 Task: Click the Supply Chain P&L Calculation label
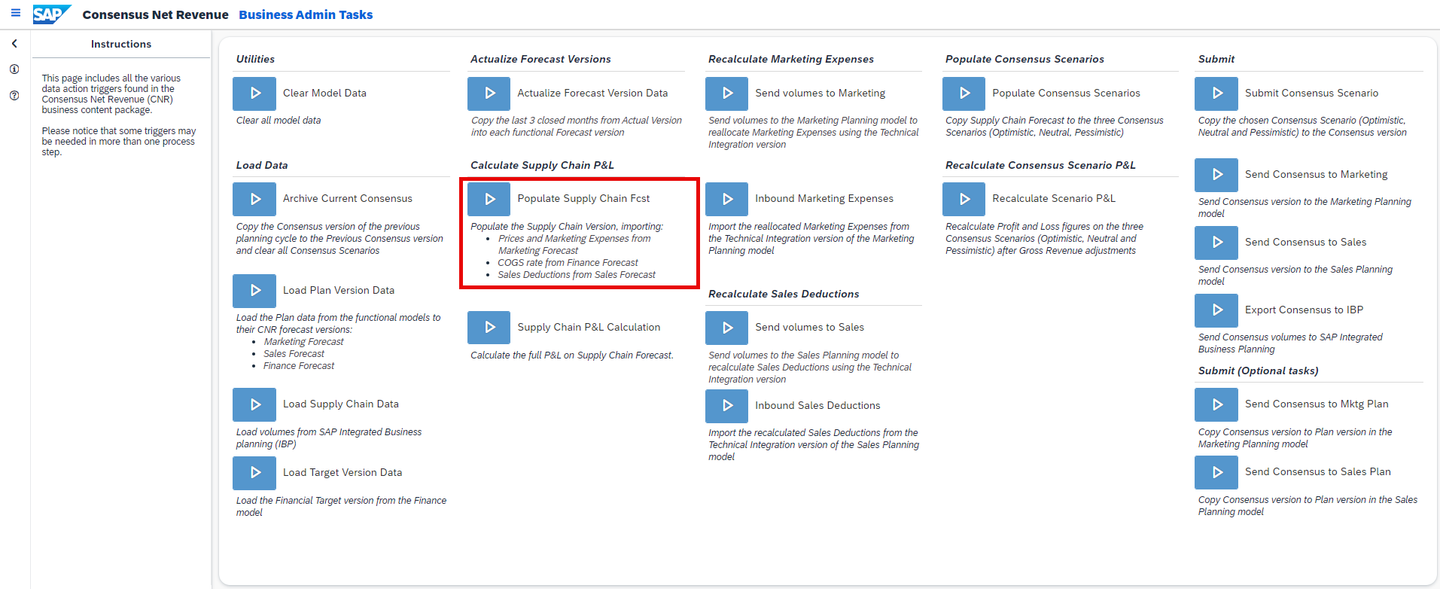tap(589, 327)
